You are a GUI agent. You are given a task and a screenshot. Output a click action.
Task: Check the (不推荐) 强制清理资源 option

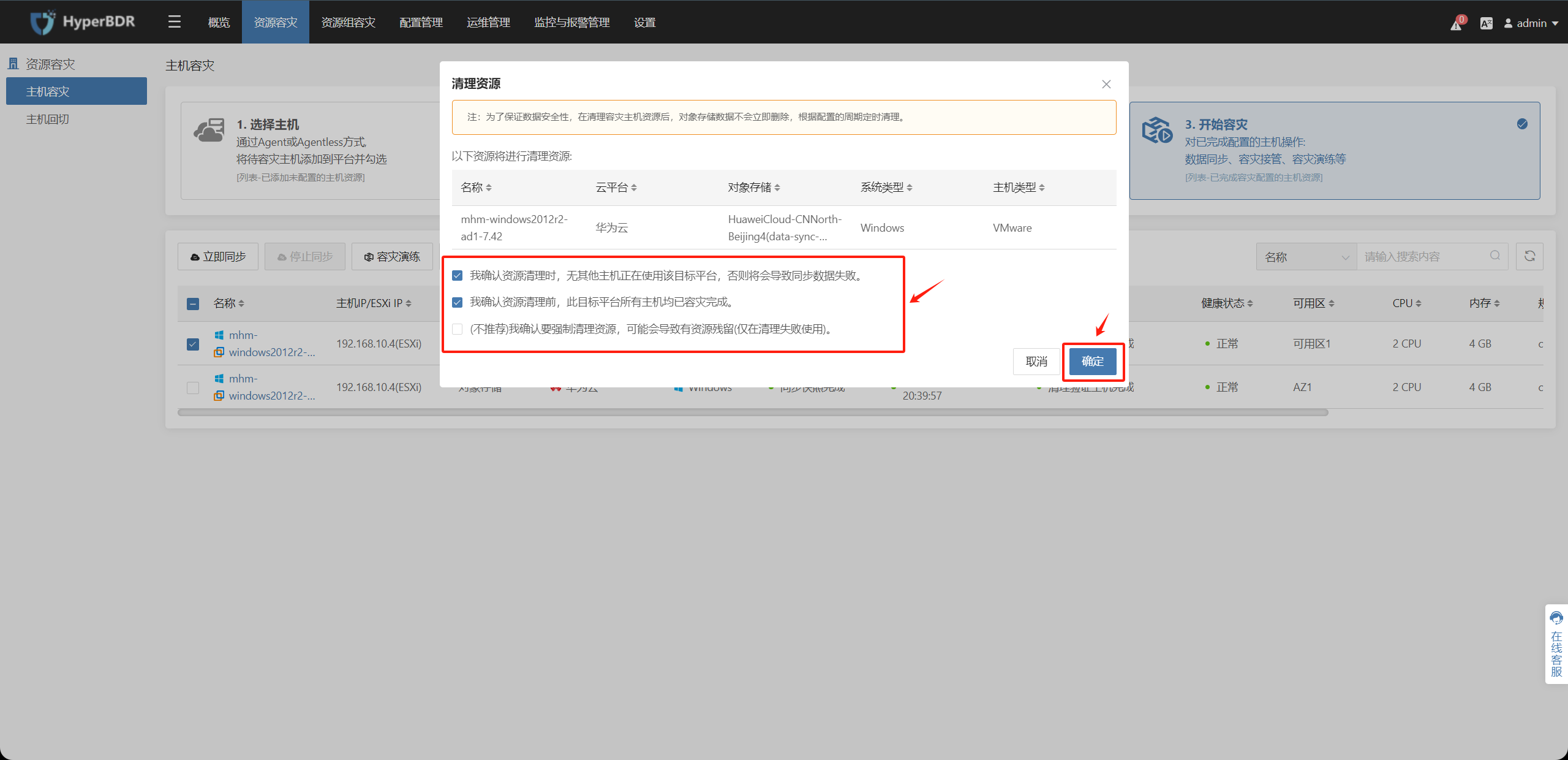[x=457, y=329]
